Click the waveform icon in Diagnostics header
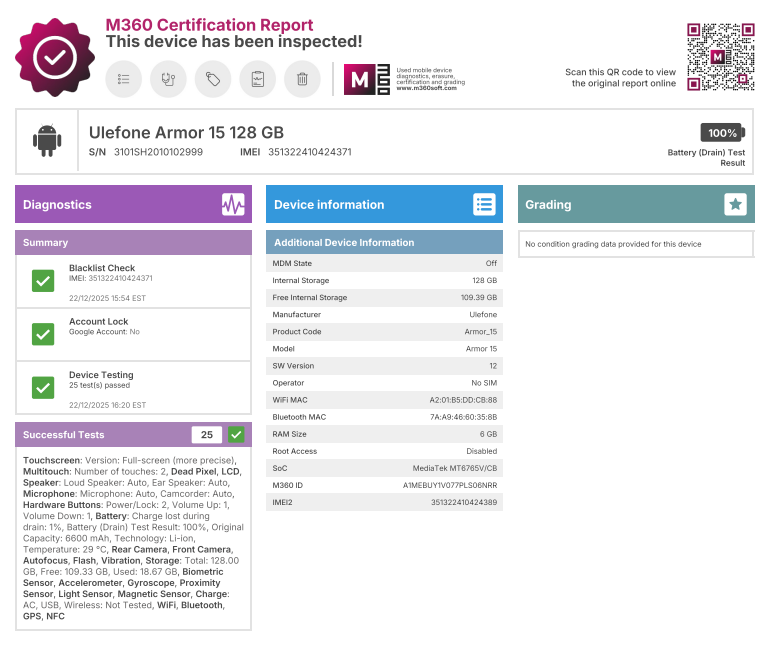 click(233, 204)
